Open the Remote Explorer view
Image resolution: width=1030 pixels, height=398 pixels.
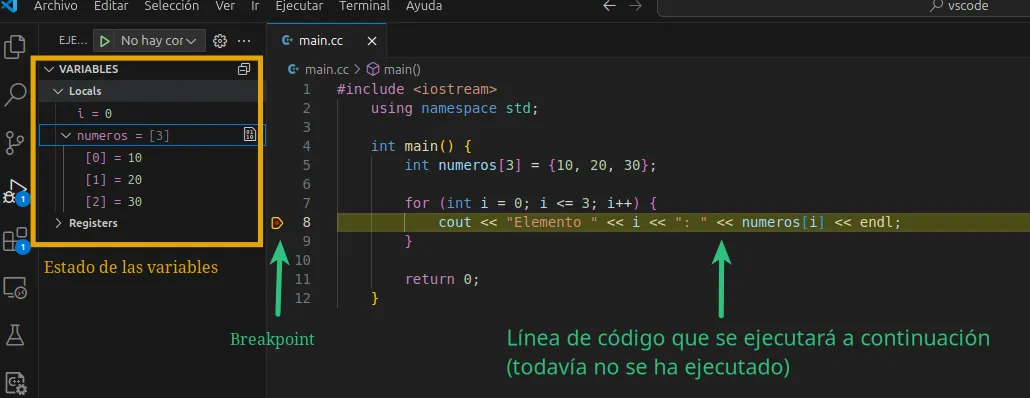pos(14,287)
